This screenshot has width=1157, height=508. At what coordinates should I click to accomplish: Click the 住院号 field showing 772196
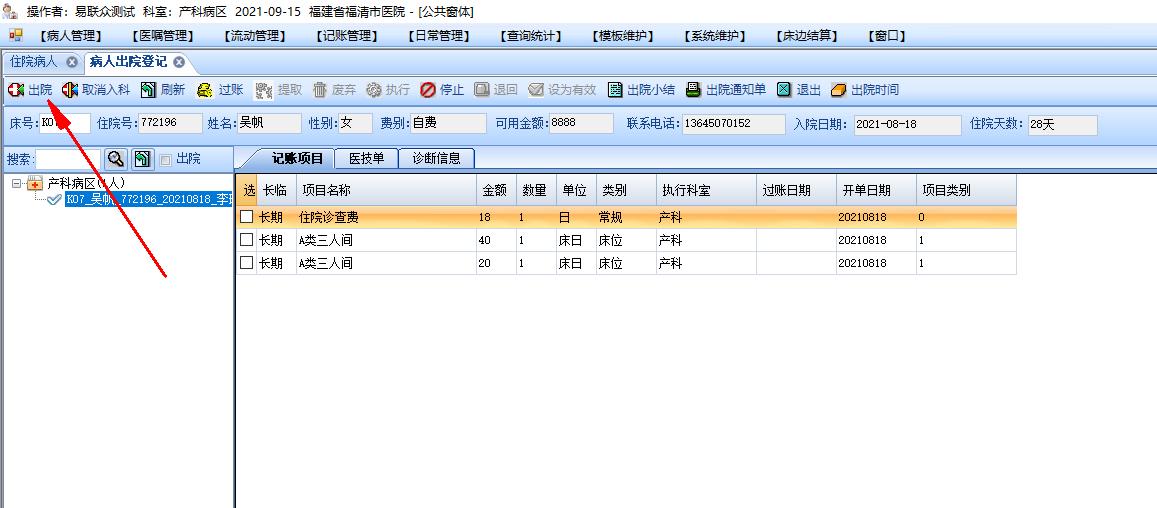point(170,123)
